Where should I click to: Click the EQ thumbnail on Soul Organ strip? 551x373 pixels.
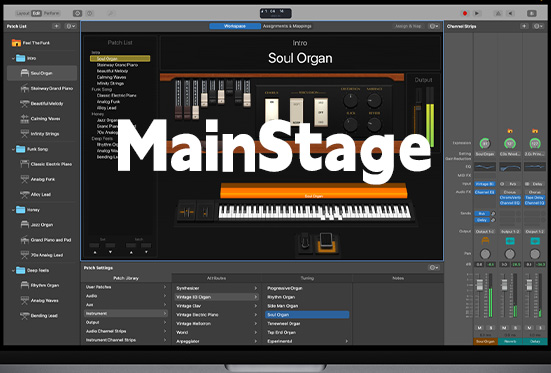485,167
